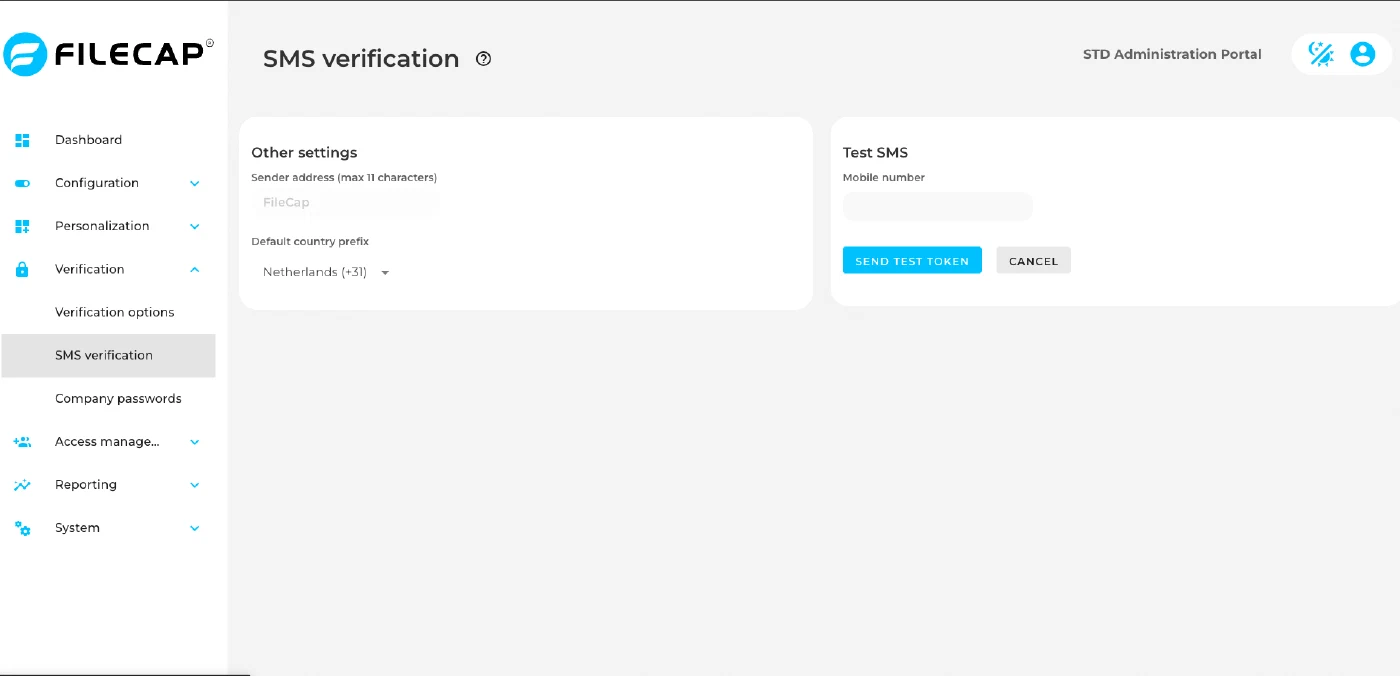Screen dimensions: 1400x676
Task: Open the Default country prefix dropdown
Action: pos(325,272)
